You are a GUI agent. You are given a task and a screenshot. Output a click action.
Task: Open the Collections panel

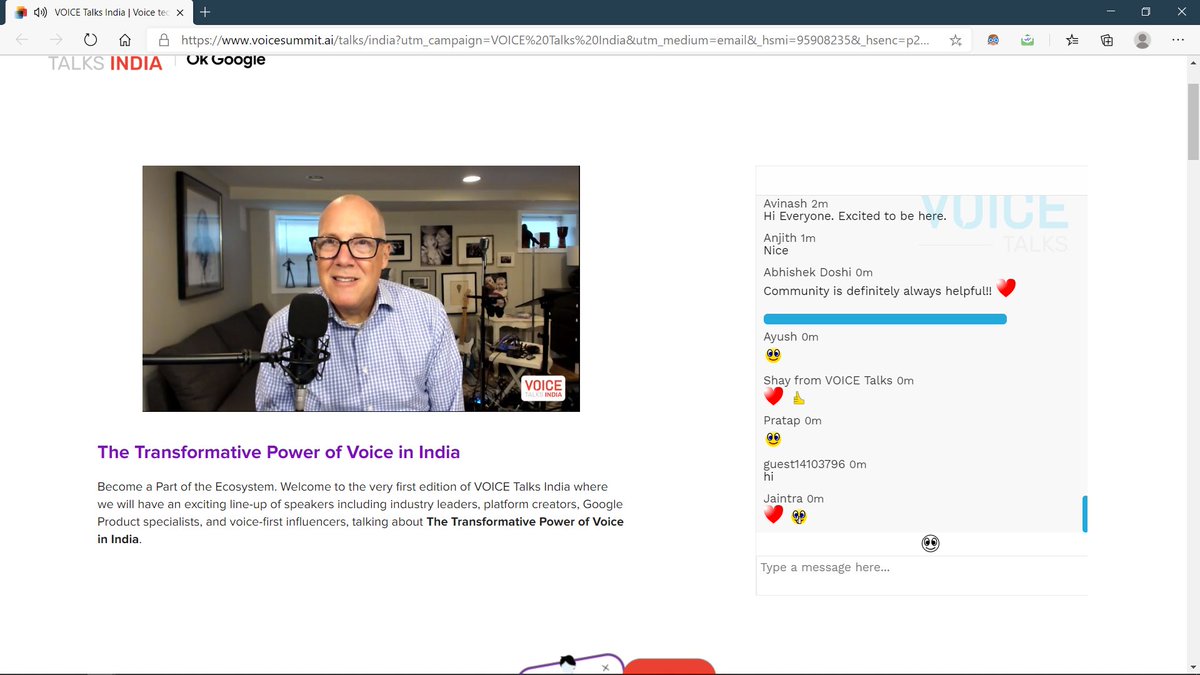[1106, 40]
